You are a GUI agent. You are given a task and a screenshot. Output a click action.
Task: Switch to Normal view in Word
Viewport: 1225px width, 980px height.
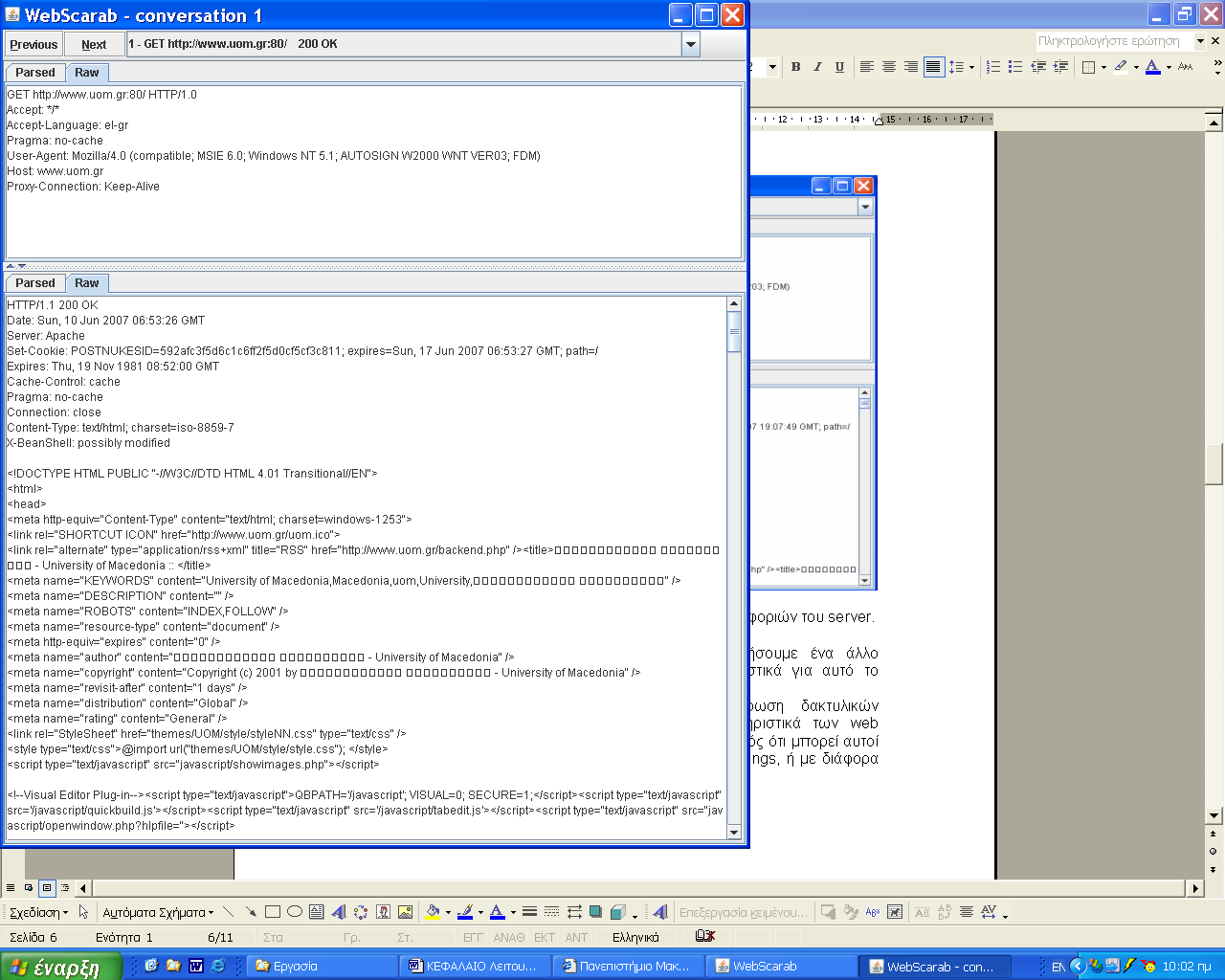coord(11,888)
